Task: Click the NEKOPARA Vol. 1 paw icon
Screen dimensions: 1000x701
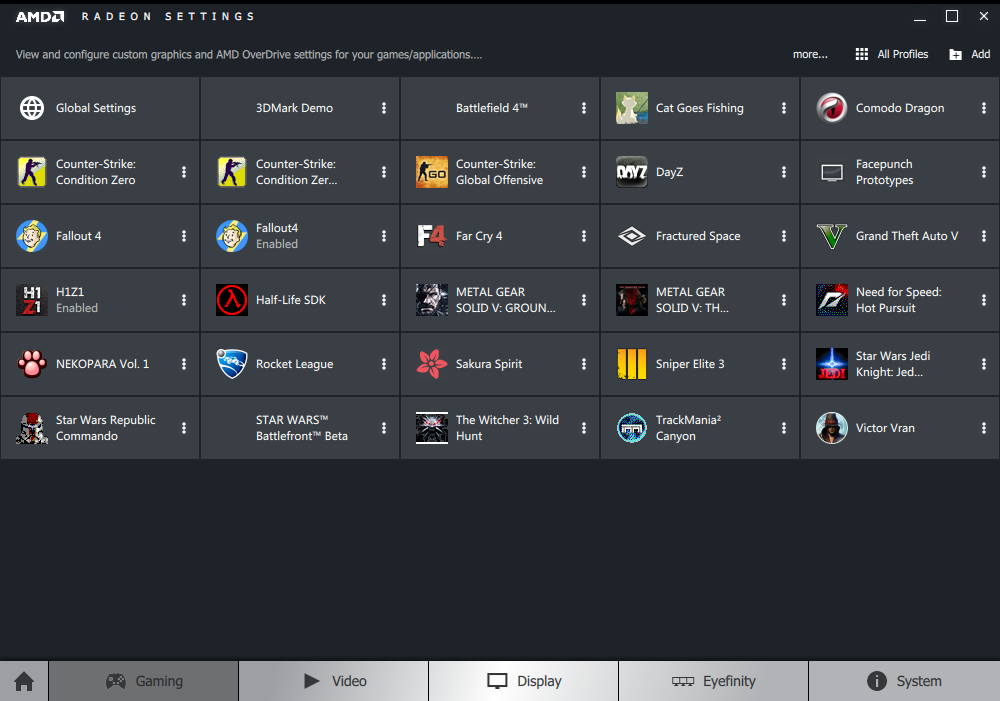Action: (x=32, y=364)
